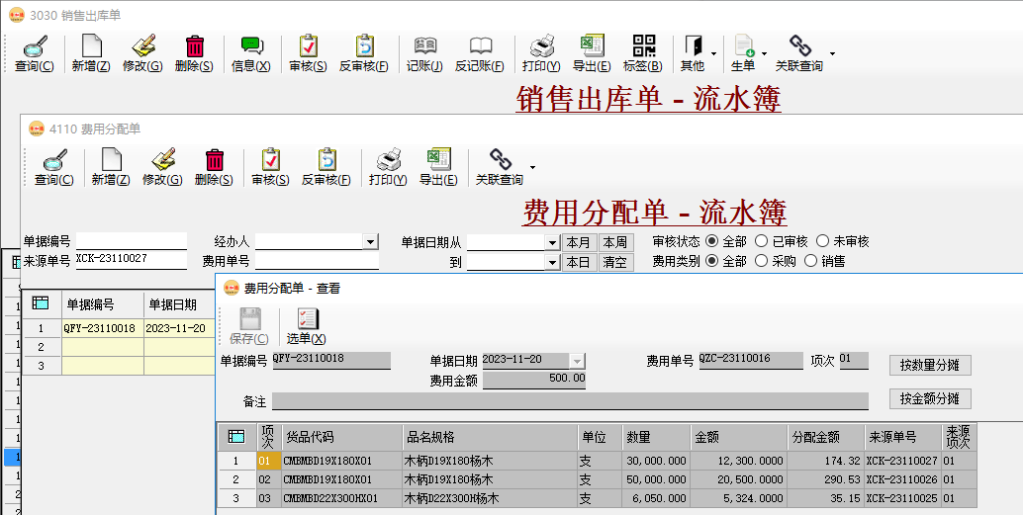Select list cell QFY-23110018

pyautogui.click(x=102, y=328)
